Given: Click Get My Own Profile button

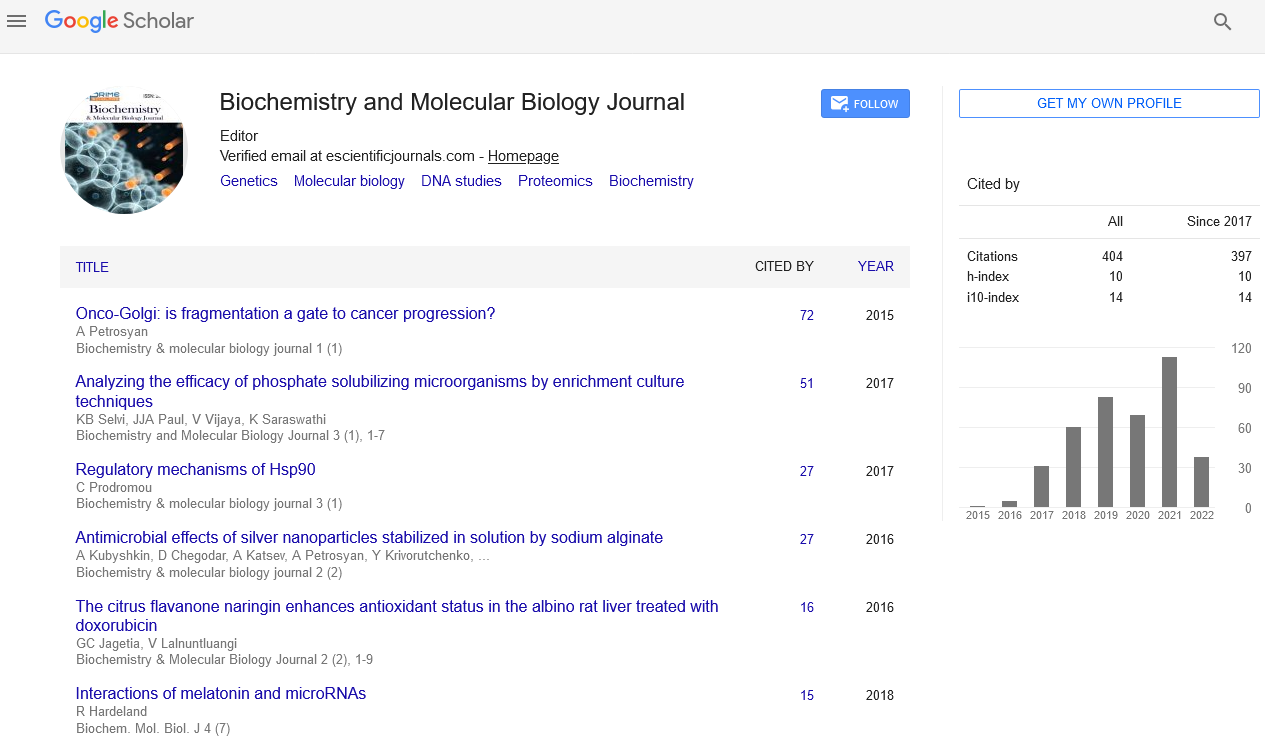Looking at the screenshot, I should click(x=1108, y=104).
